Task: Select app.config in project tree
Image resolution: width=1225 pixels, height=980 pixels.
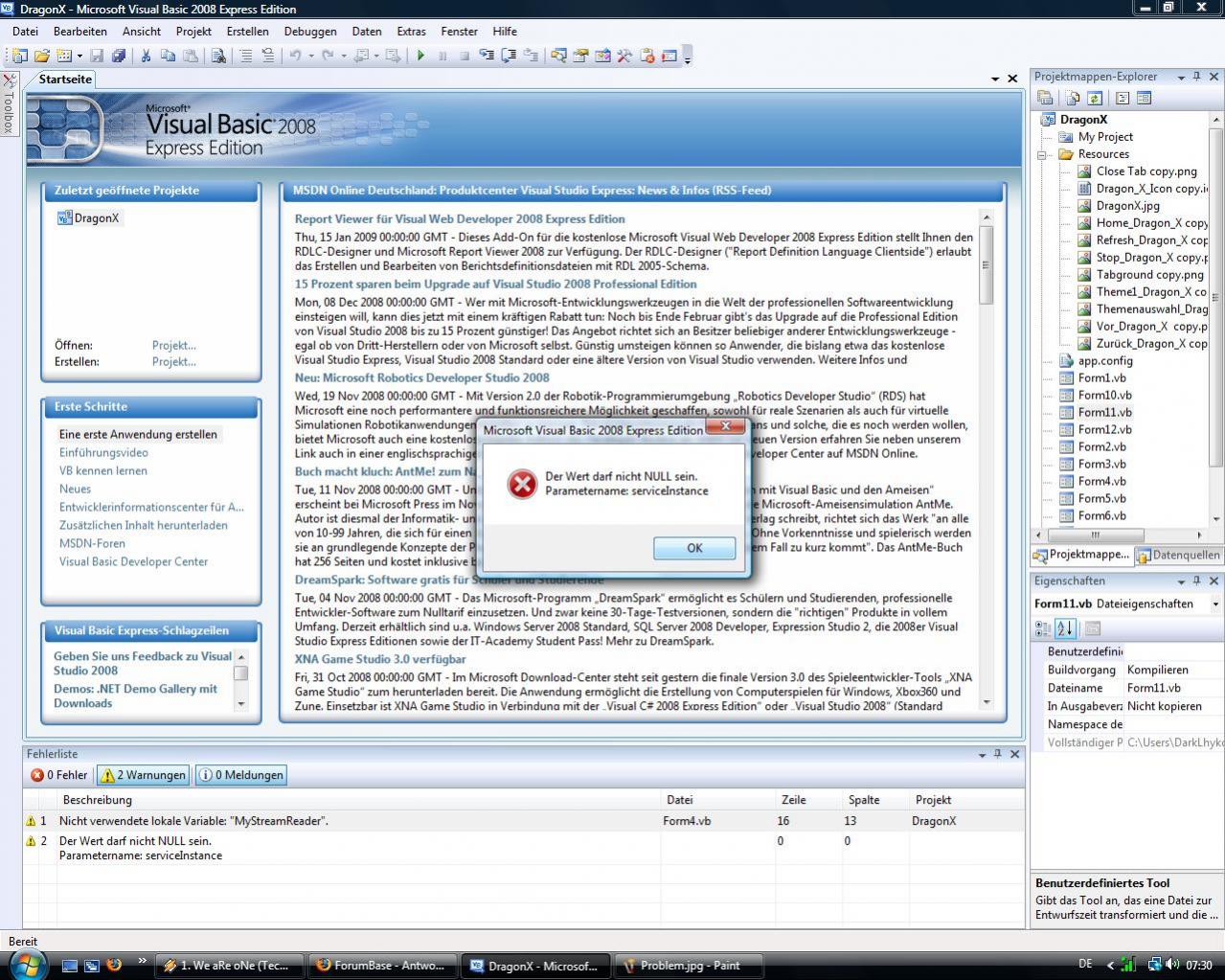Action: (x=1105, y=360)
